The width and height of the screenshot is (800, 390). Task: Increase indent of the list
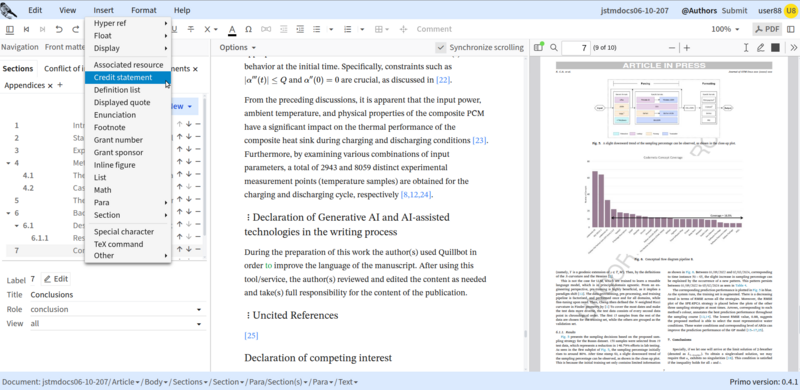pyautogui.click(x=300, y=30)
